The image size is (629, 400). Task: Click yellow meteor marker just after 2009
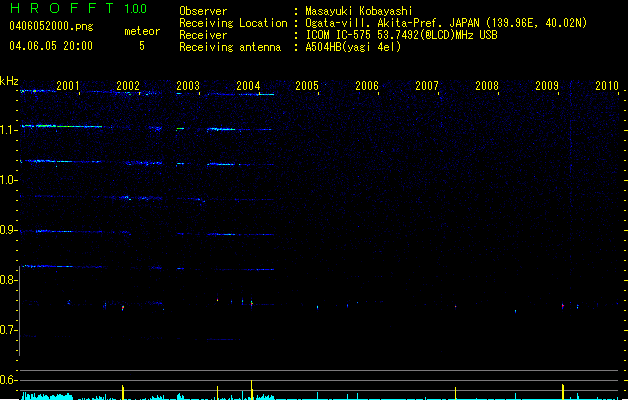(563, 392)
